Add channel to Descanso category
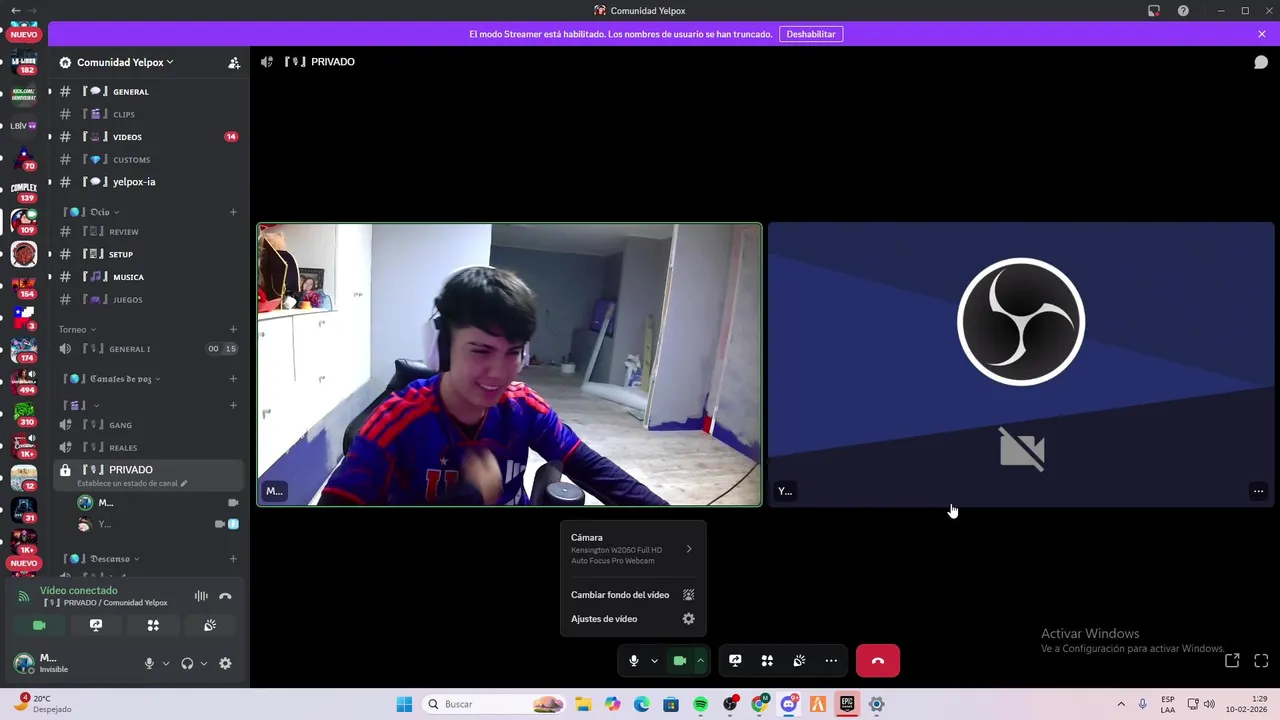 [233, 559]
